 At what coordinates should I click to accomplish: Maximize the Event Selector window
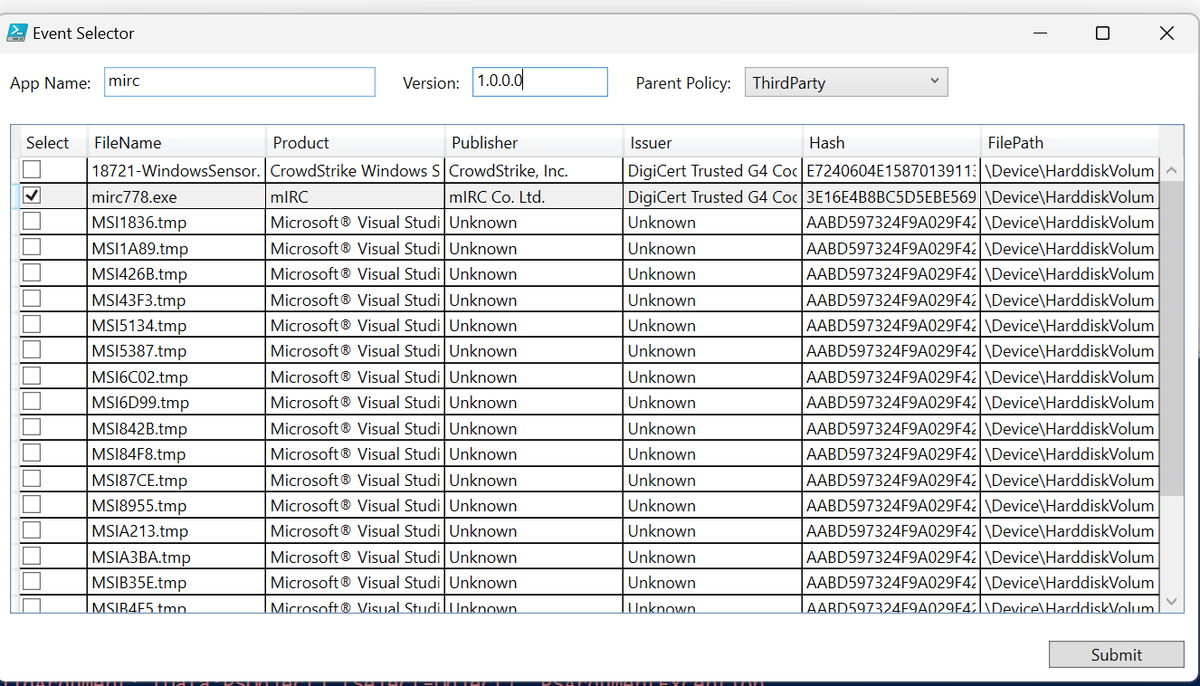pyautogui.click(x=1102, y=33)
